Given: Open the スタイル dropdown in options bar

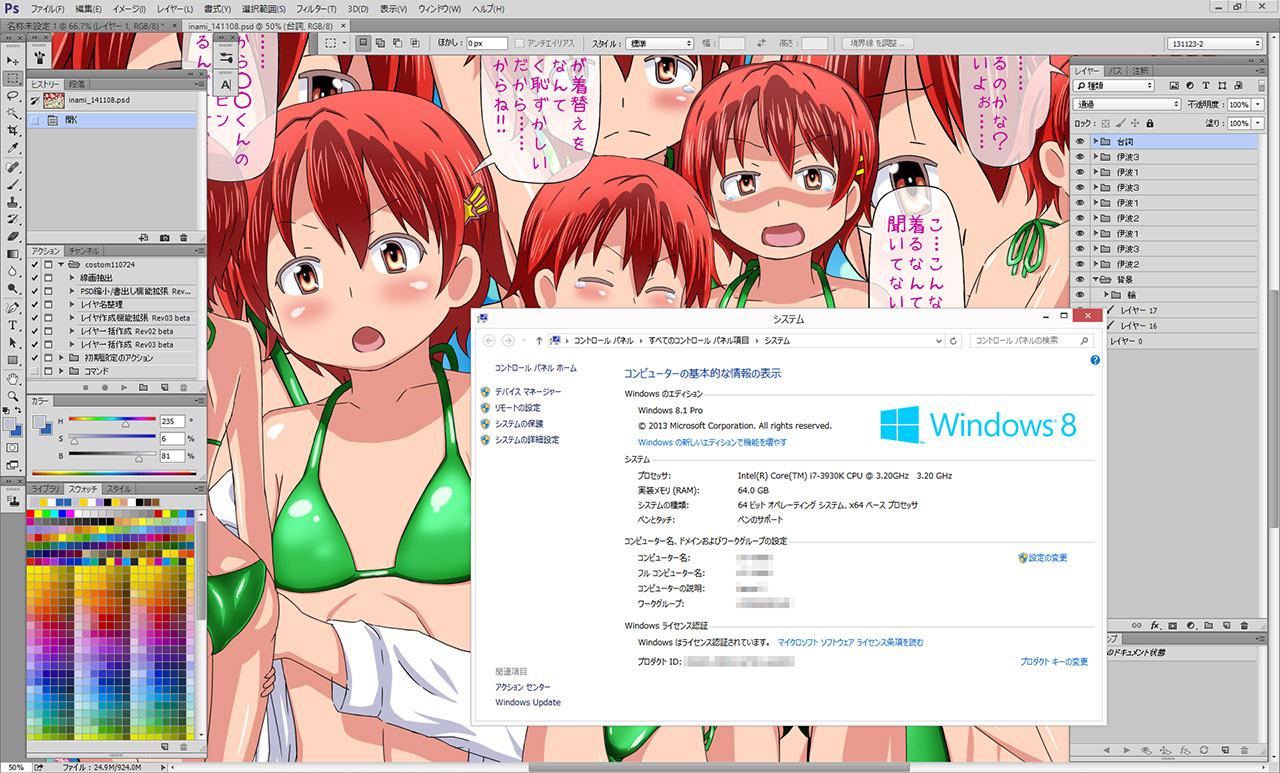Looking at the screenshot, I should [659, 44].
